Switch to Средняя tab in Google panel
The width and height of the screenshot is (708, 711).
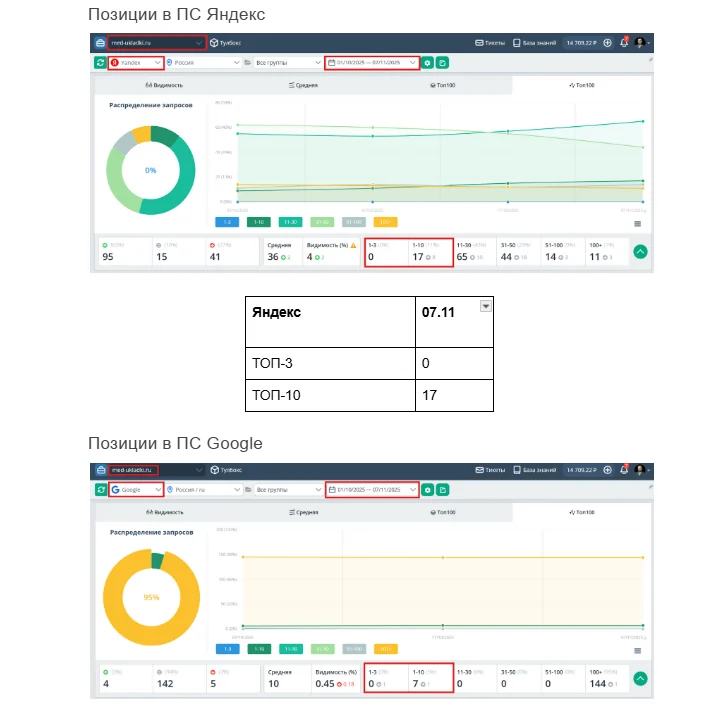click(x=302, y=512)
